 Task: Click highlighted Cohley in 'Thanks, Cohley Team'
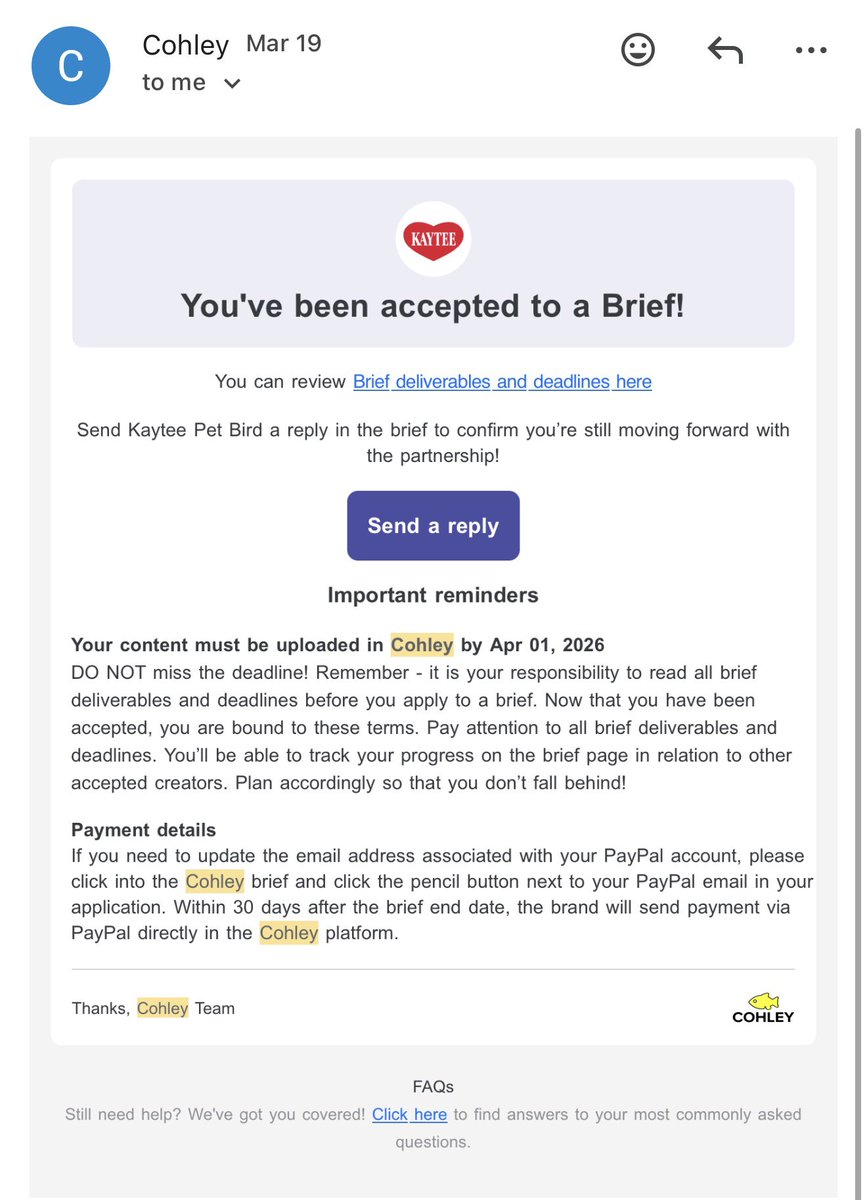click(x=162, y=1008)
